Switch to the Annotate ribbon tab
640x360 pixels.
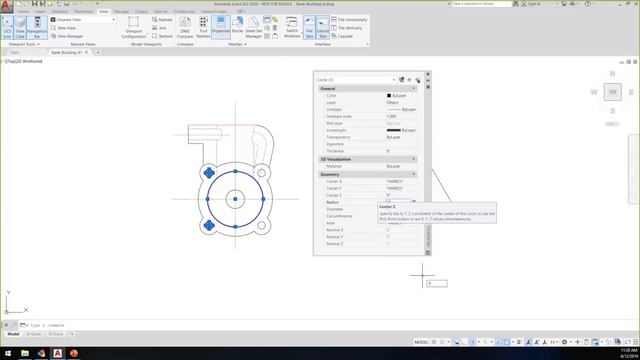click(x=60, y=11)
